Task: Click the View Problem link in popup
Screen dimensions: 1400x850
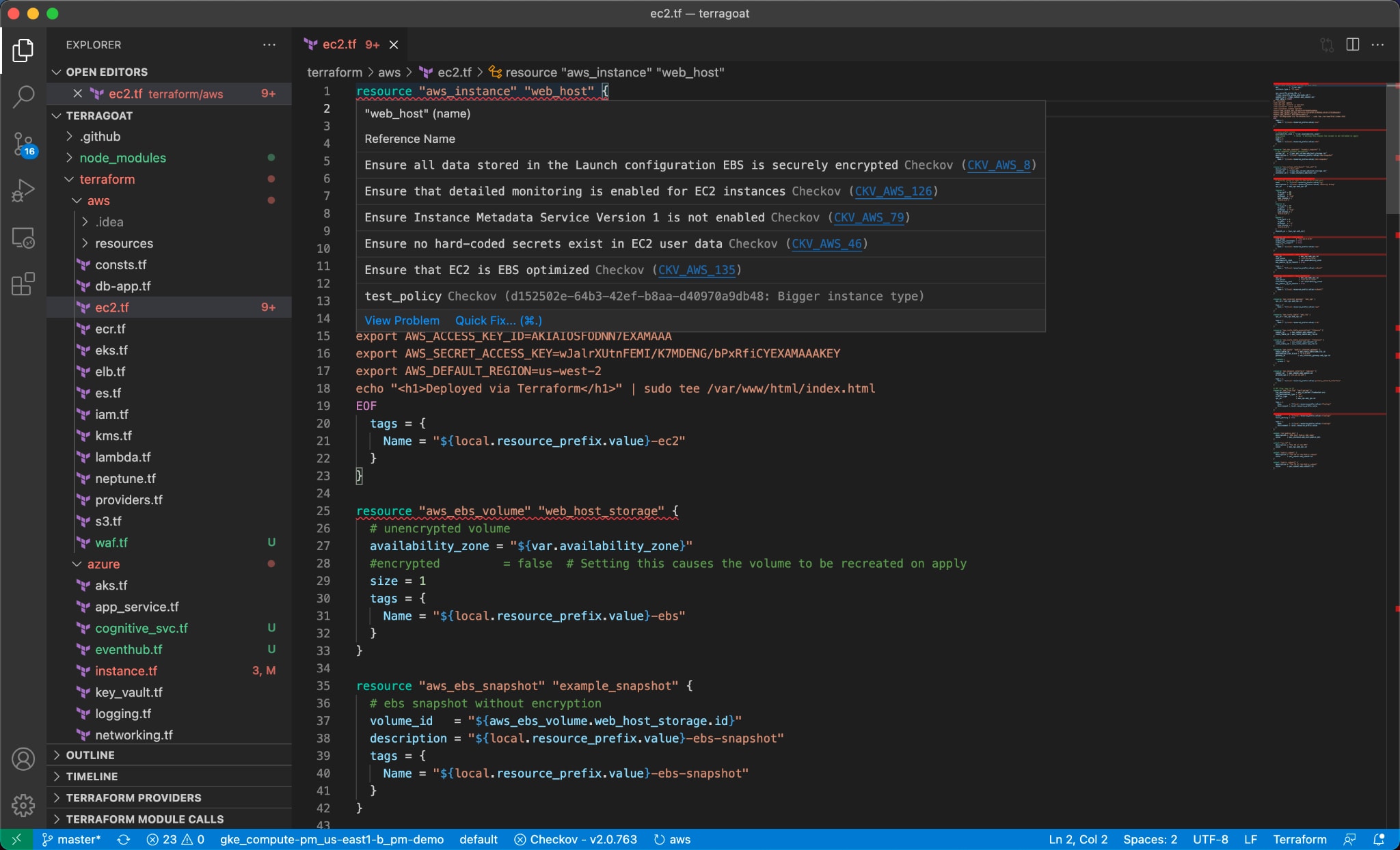Action: click(x=401, y=320)
